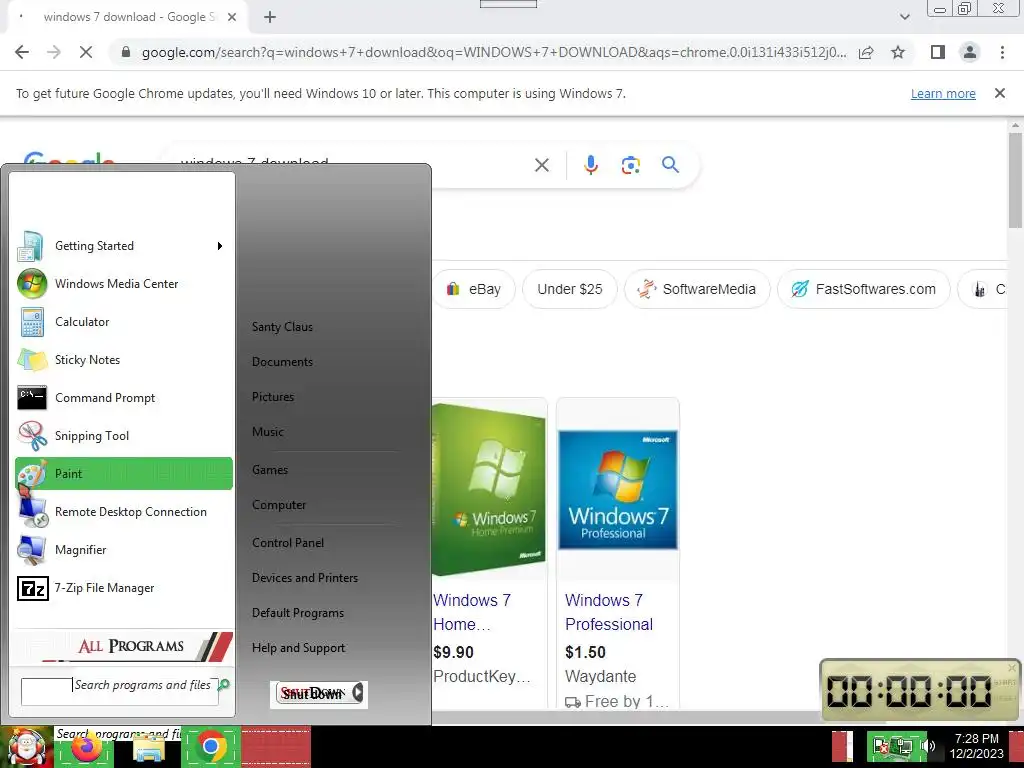Launch Command Prompt icon

pyautogui.click(x=32, y=398)
